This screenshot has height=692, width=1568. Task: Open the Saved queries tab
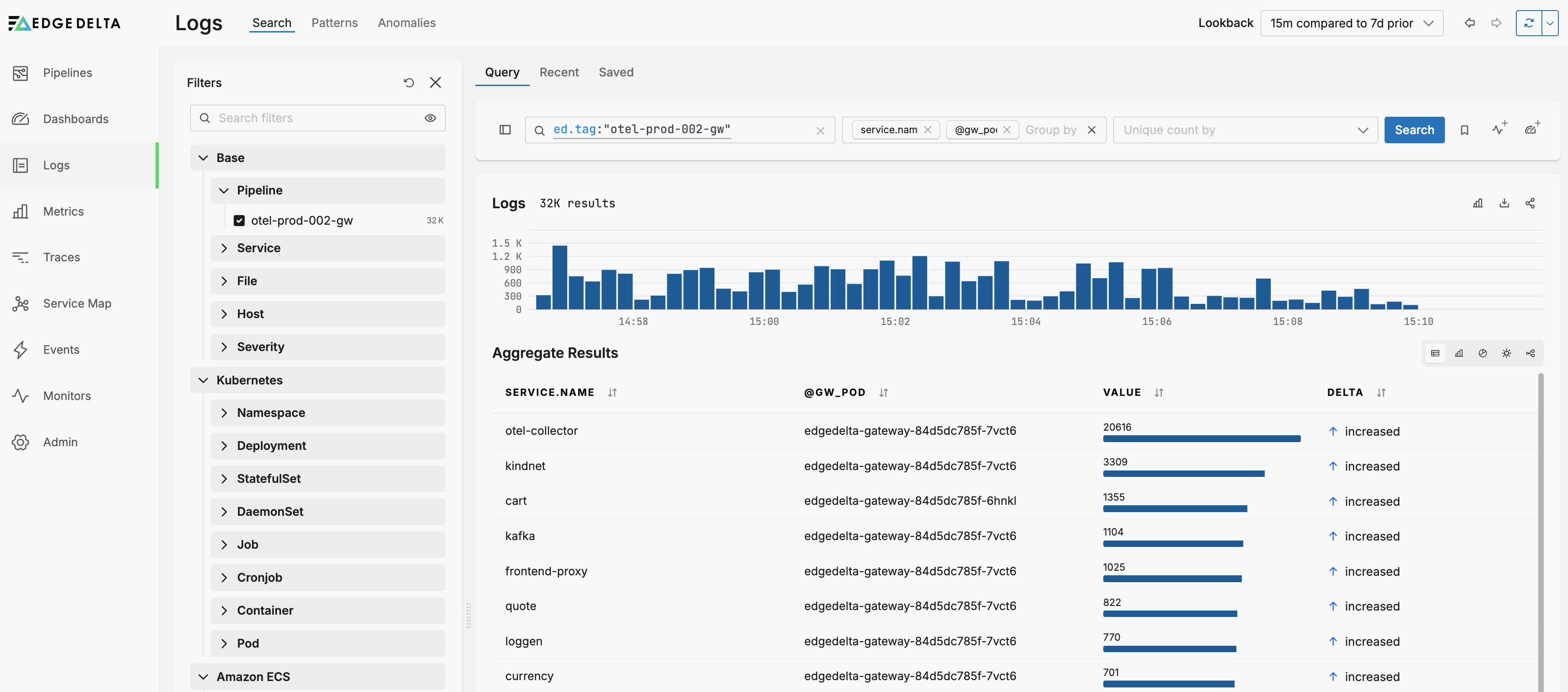[x=616, y=72]
